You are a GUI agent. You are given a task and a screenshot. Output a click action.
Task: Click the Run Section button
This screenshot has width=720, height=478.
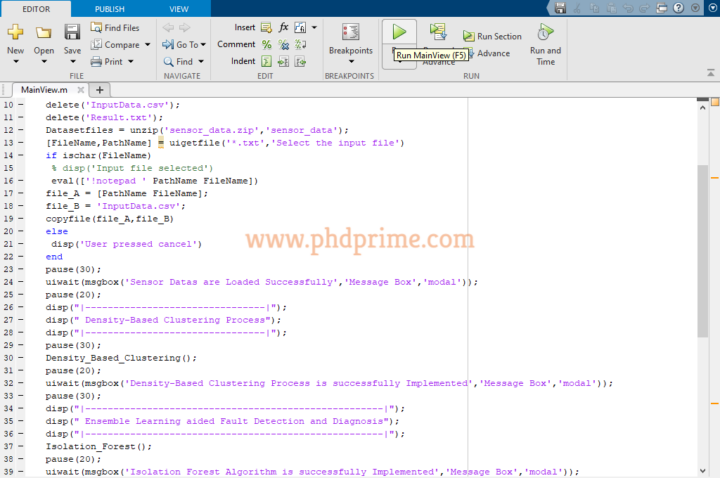tap(491, 36)
